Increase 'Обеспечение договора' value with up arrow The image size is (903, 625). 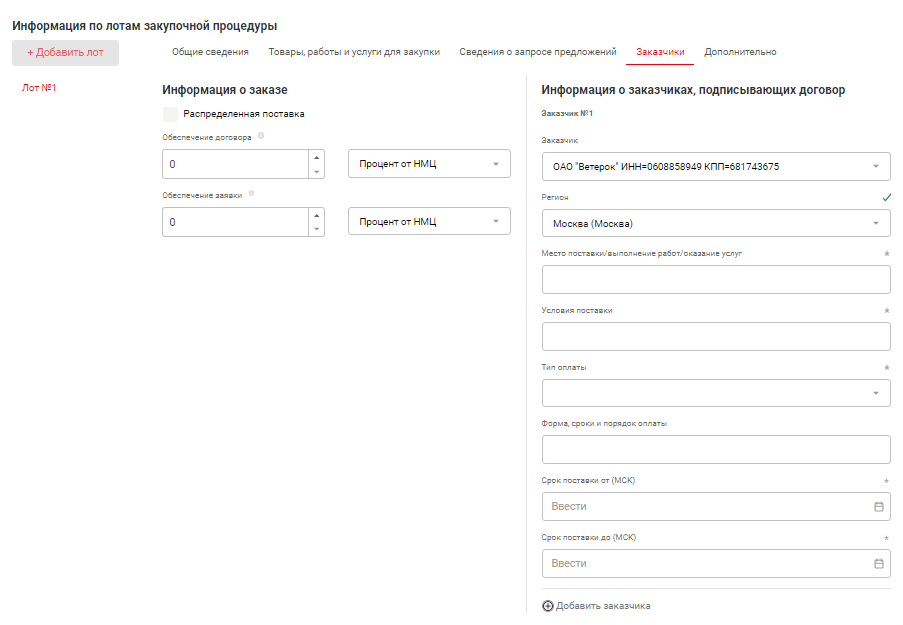point(317,157)
